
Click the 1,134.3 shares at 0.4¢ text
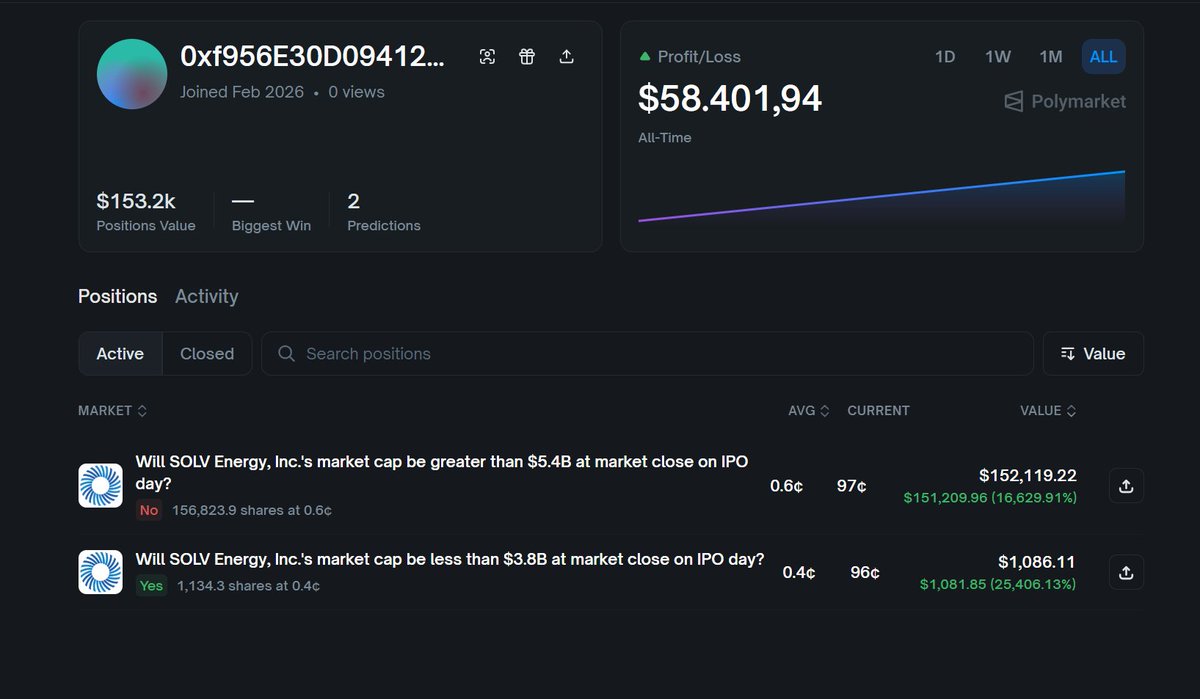tap(249, 586)
